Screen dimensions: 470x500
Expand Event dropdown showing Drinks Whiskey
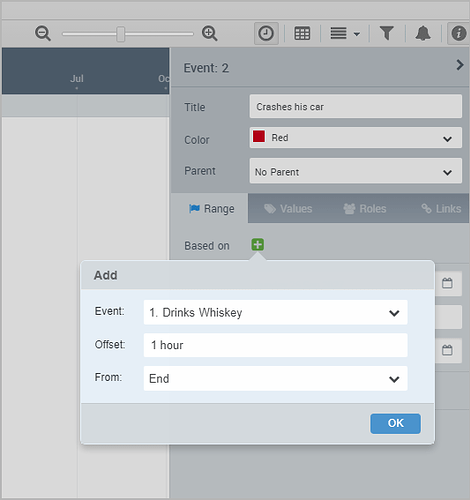275,312
